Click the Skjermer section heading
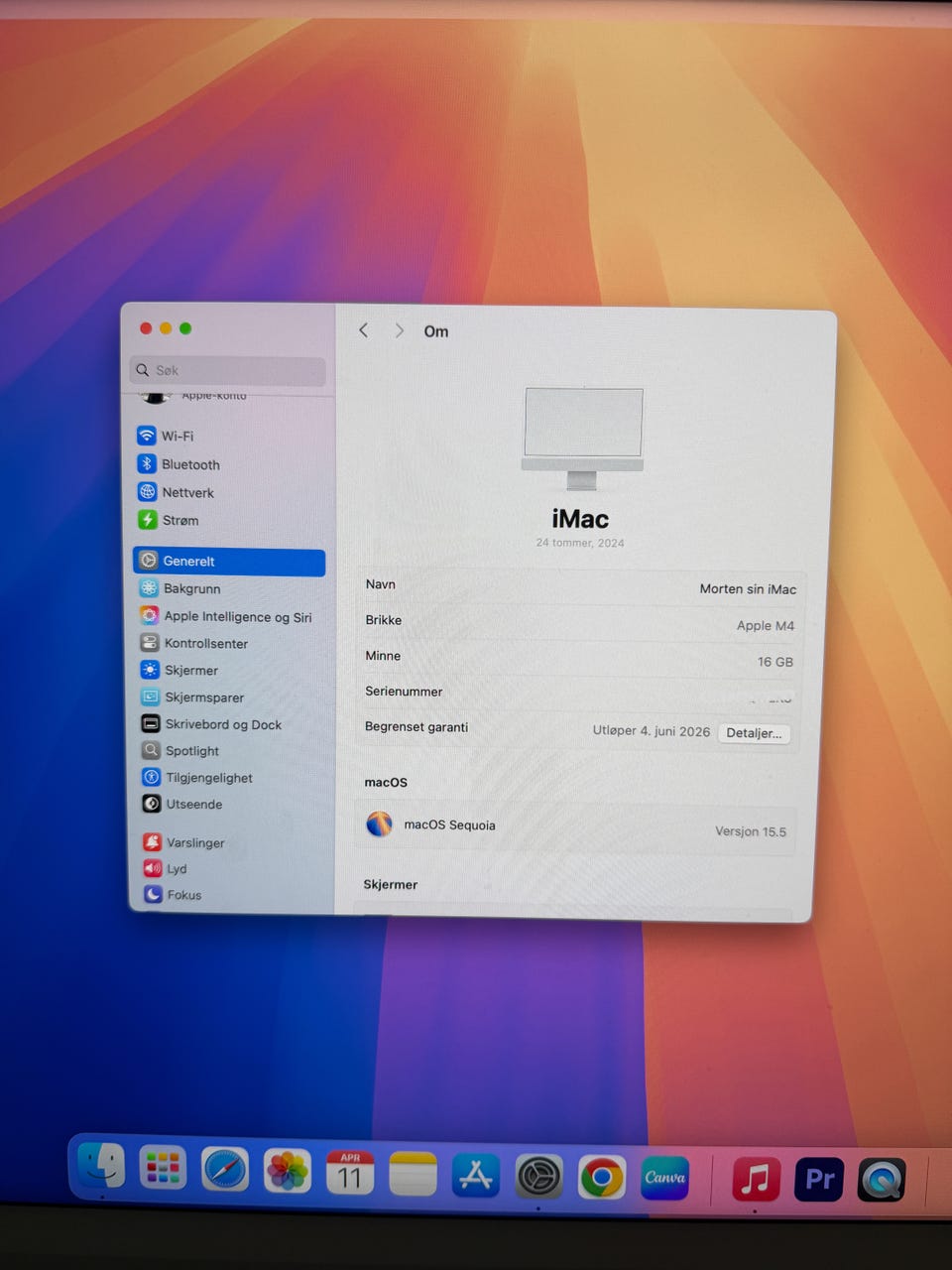The height and width of the screenshot is (1270, 952). (391, 884)
